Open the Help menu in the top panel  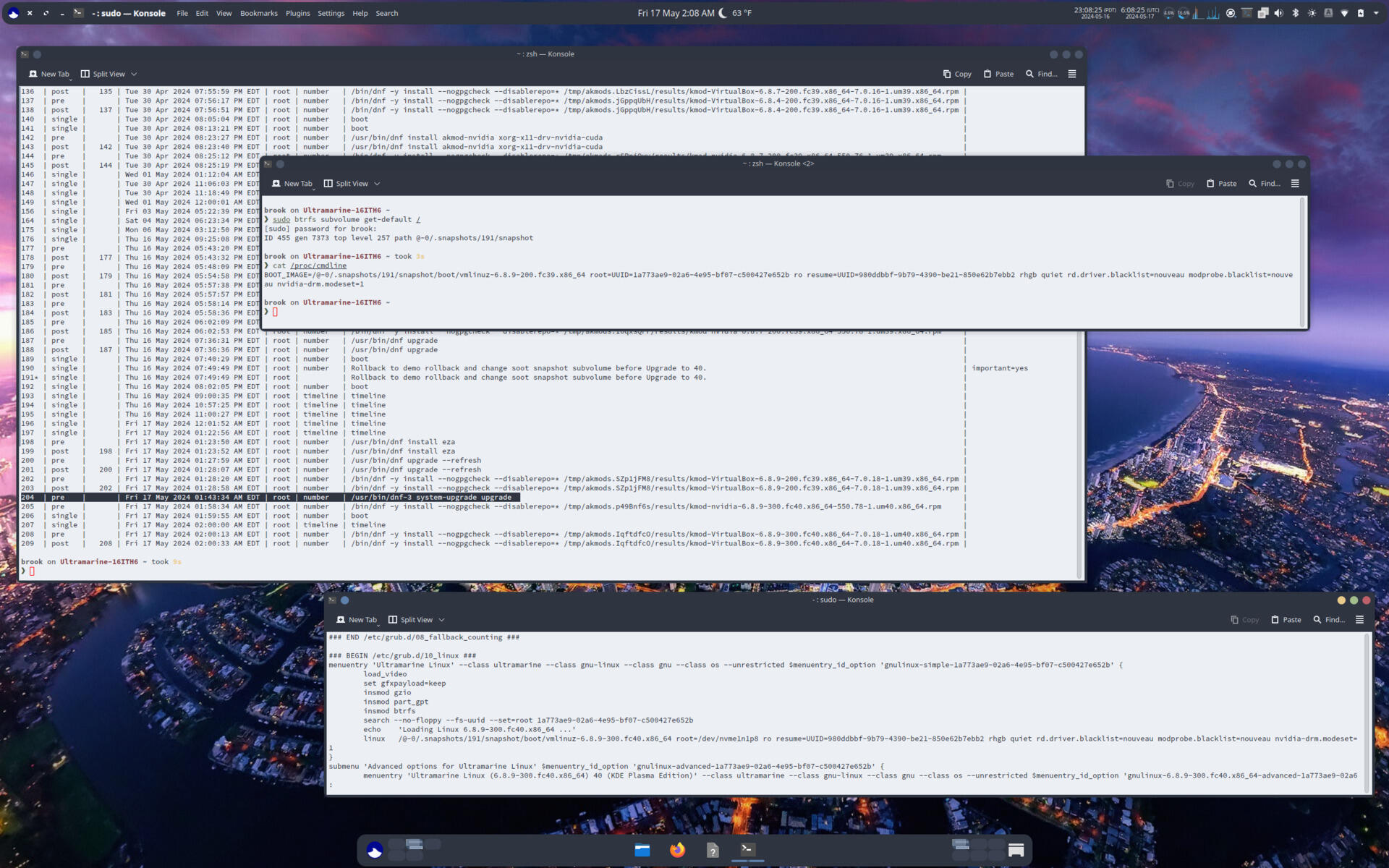(x=360, y=13)
